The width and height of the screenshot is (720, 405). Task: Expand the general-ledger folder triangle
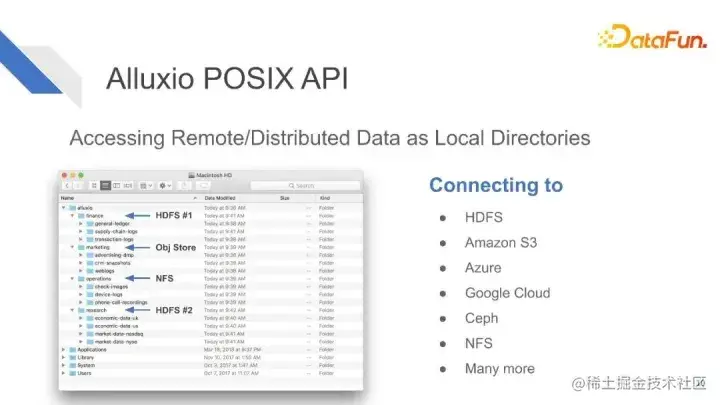point(81,224)
